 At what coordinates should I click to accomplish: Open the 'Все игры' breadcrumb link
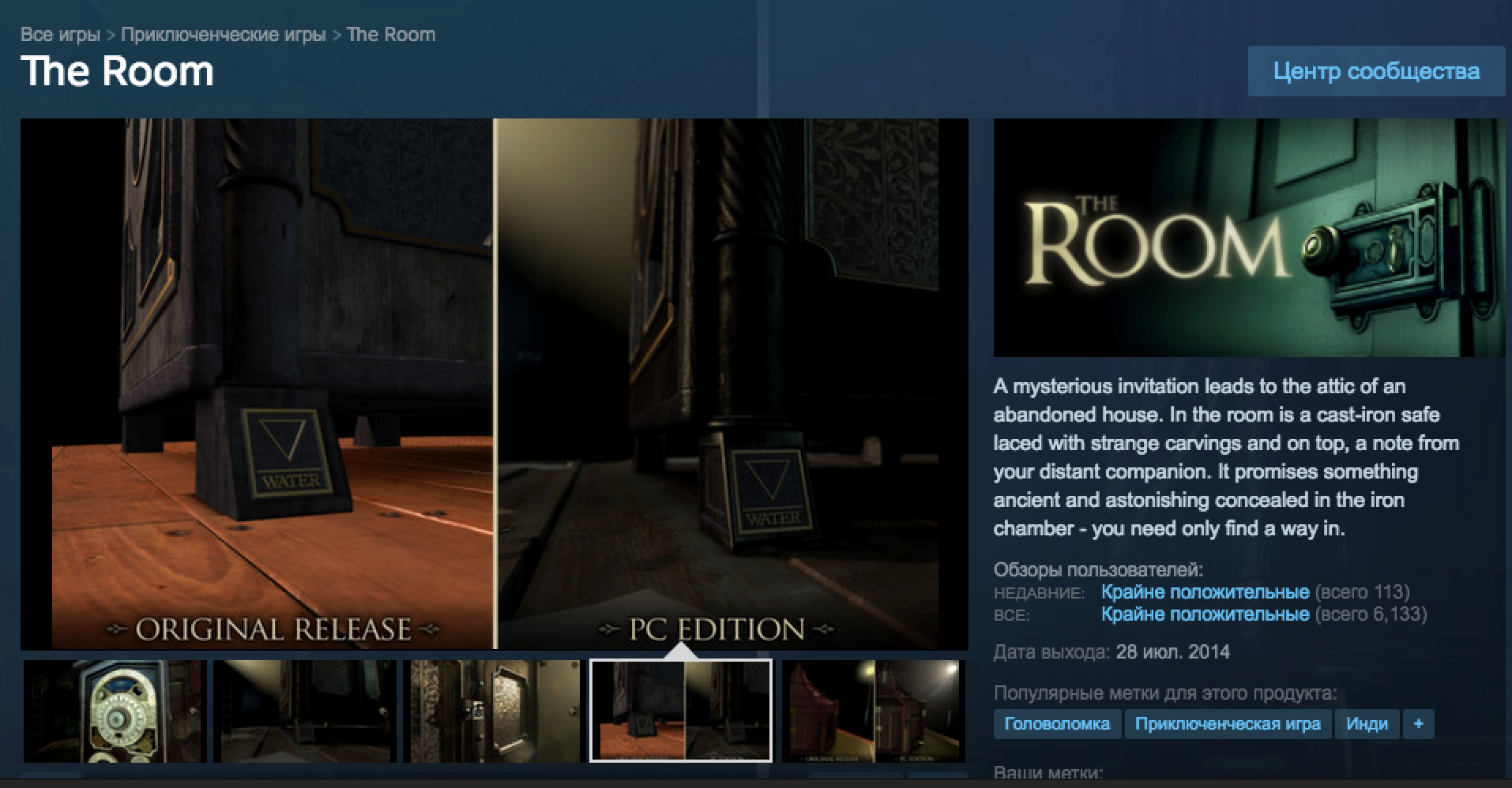coord(60,35)
